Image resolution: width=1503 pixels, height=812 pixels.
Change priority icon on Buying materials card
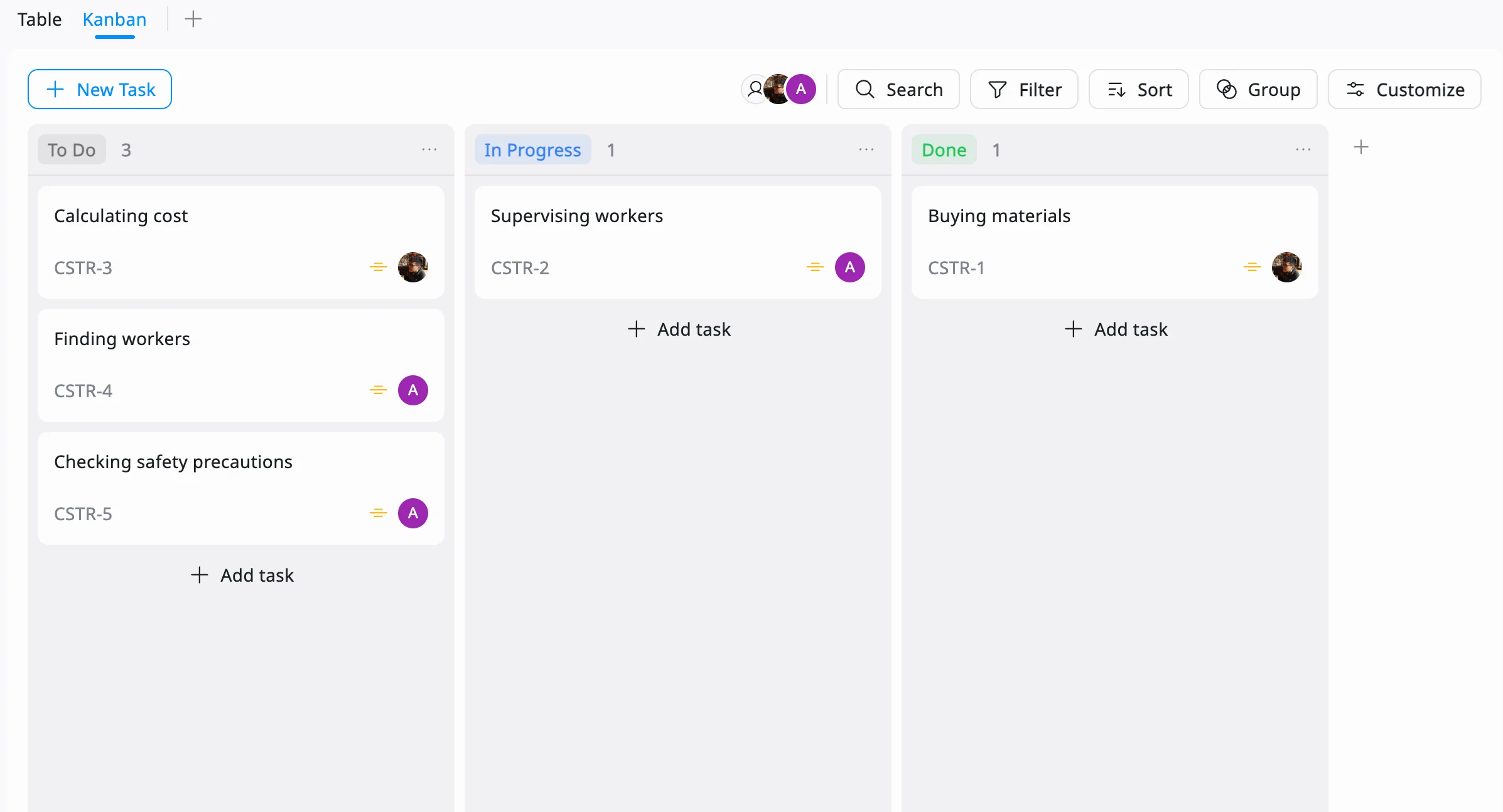(1252, 267)
